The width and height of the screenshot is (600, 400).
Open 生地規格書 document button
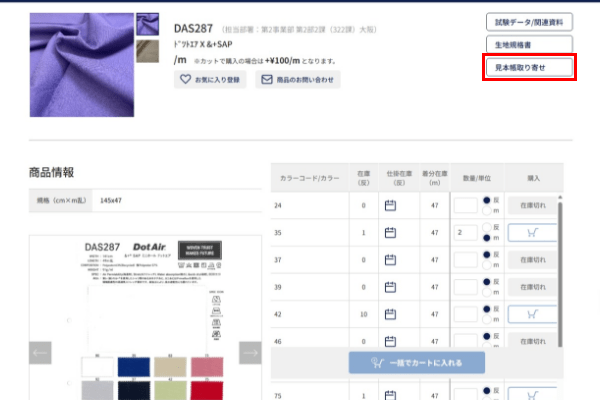pos(528,45)
